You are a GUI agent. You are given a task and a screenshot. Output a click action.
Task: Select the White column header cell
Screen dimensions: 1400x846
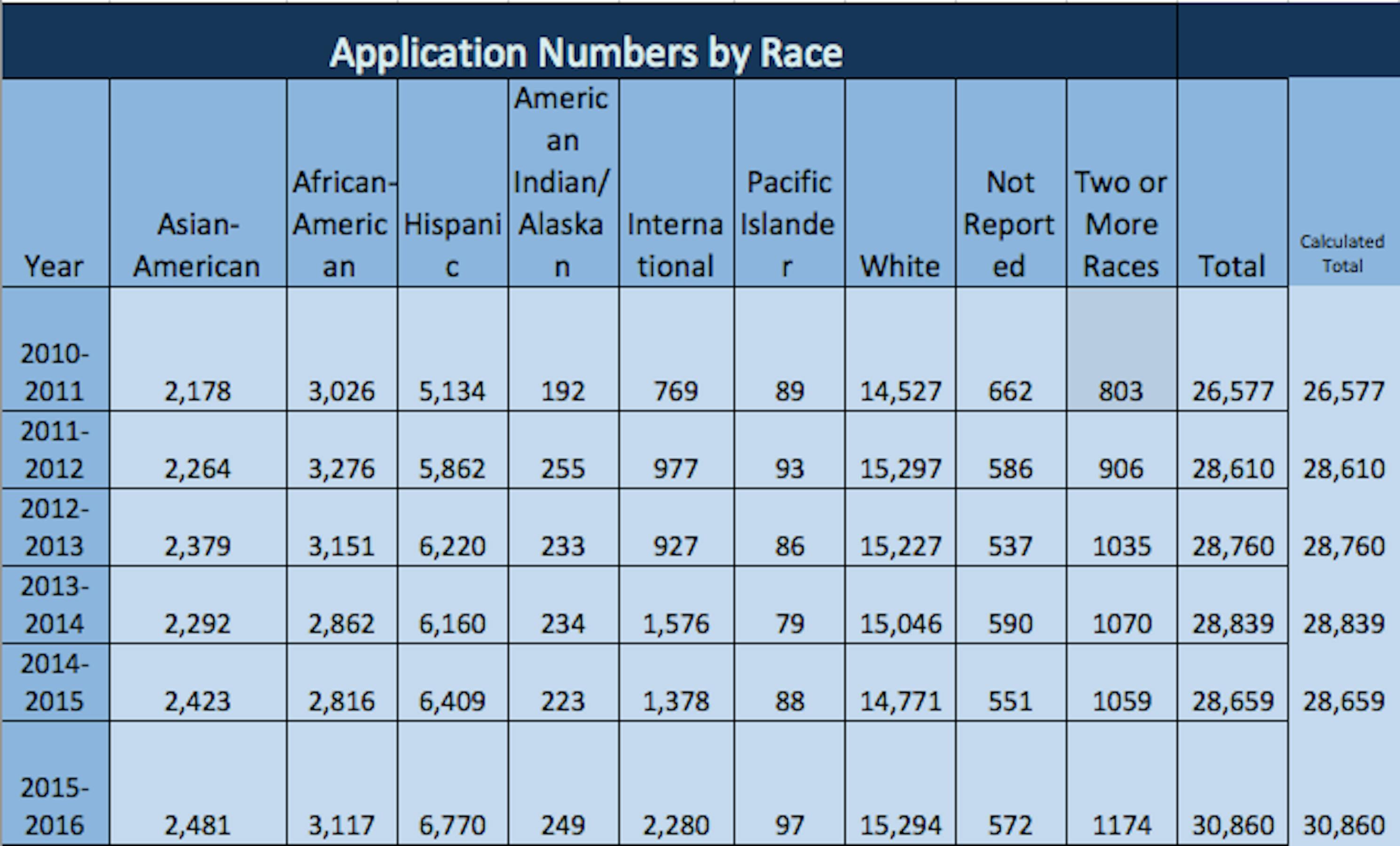(x=900, y=266)
